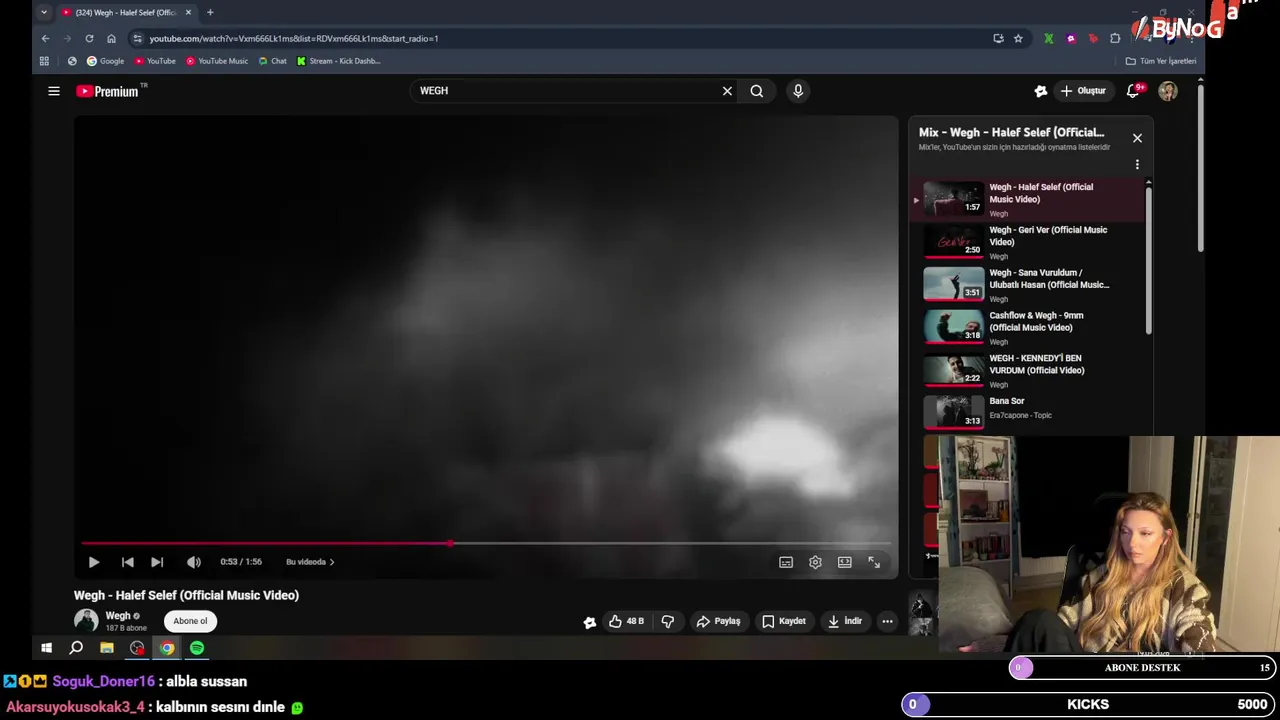1280x720 pixels.
Task: Open Spotify from the taskbar
Action: [197, 648]
